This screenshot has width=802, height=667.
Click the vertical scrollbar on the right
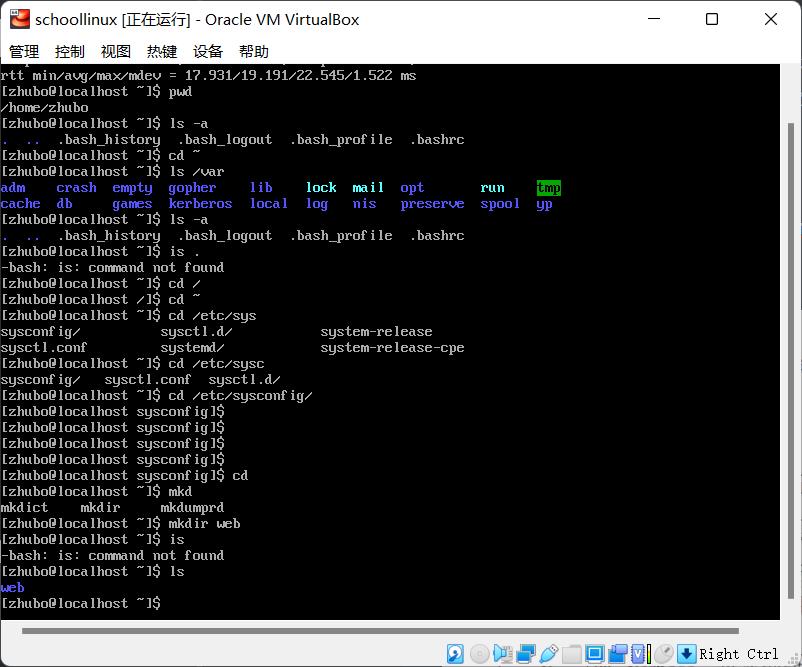pos(791,361)
